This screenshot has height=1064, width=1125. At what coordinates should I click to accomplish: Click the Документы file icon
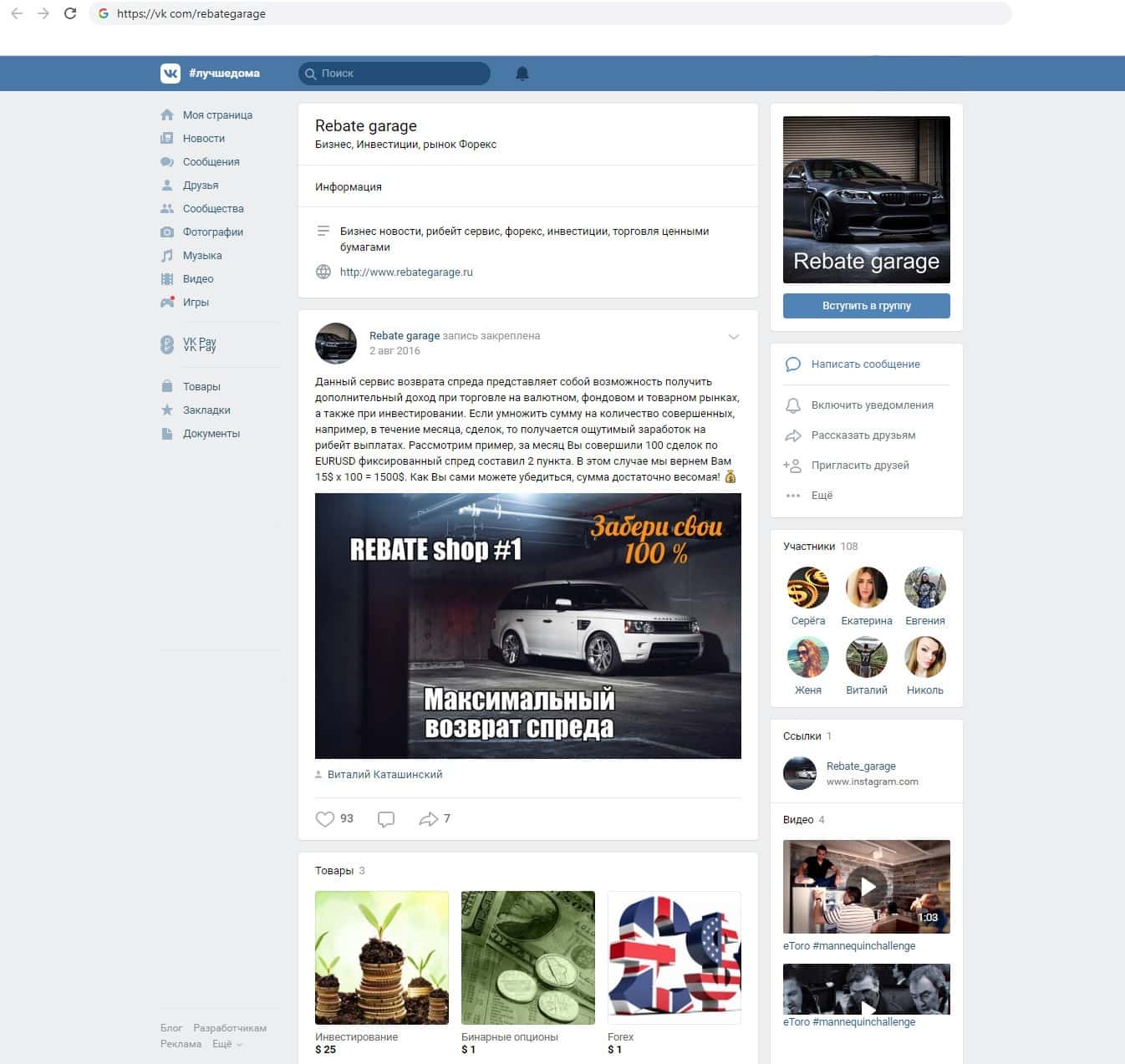[167, 434]
